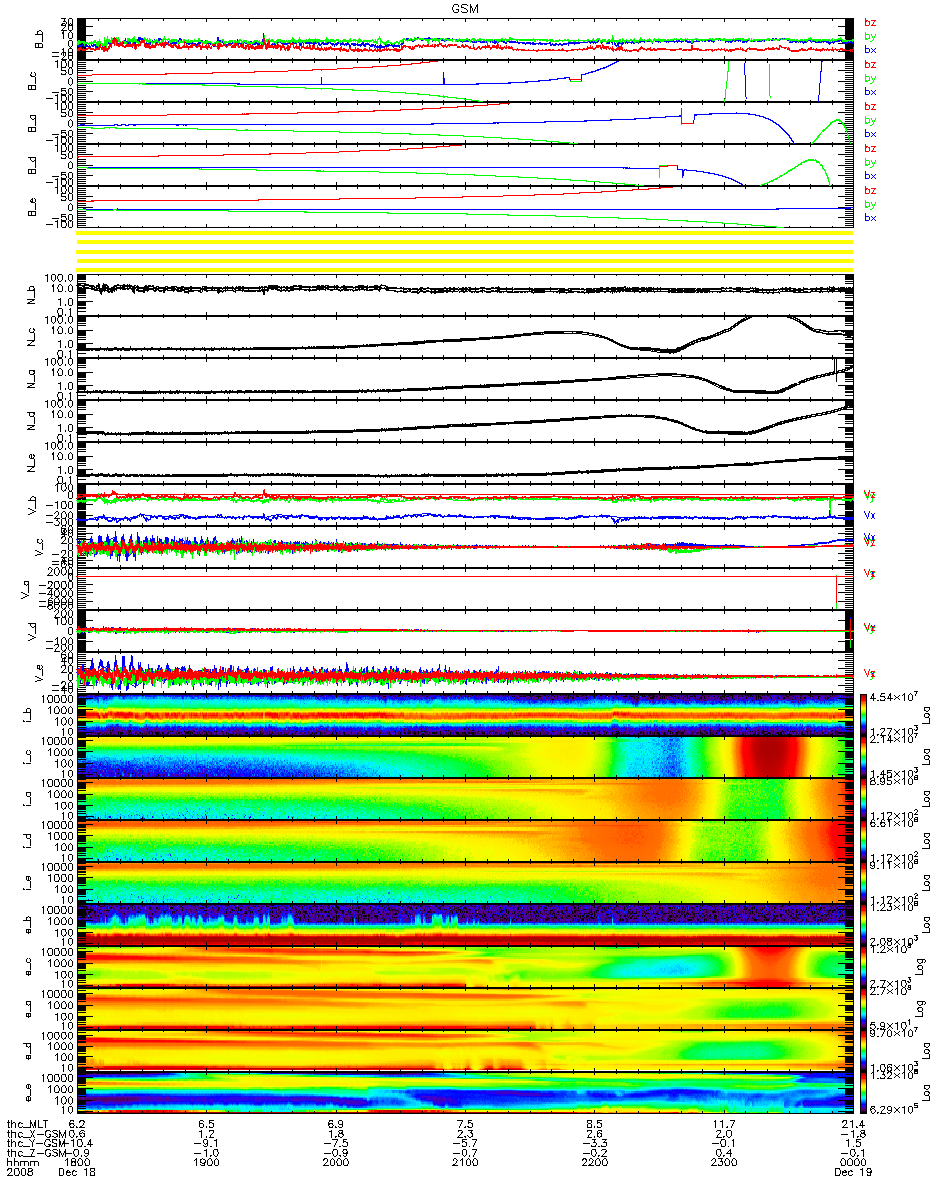Image resolution: width=930 pixels, height=1200 pixels.
Task: Click the red bz legend in B_b panel
Action: pos(870,22)
